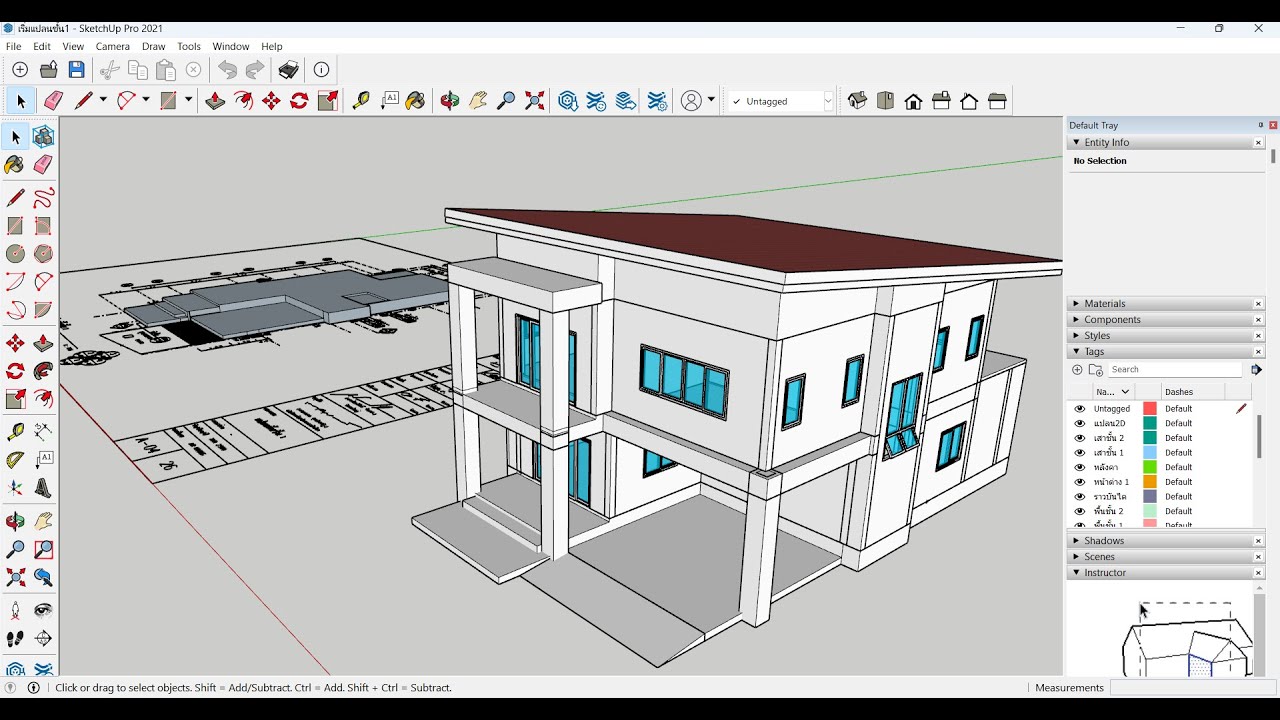Change the color swatch of หลังคา tag

[1150, 467]
